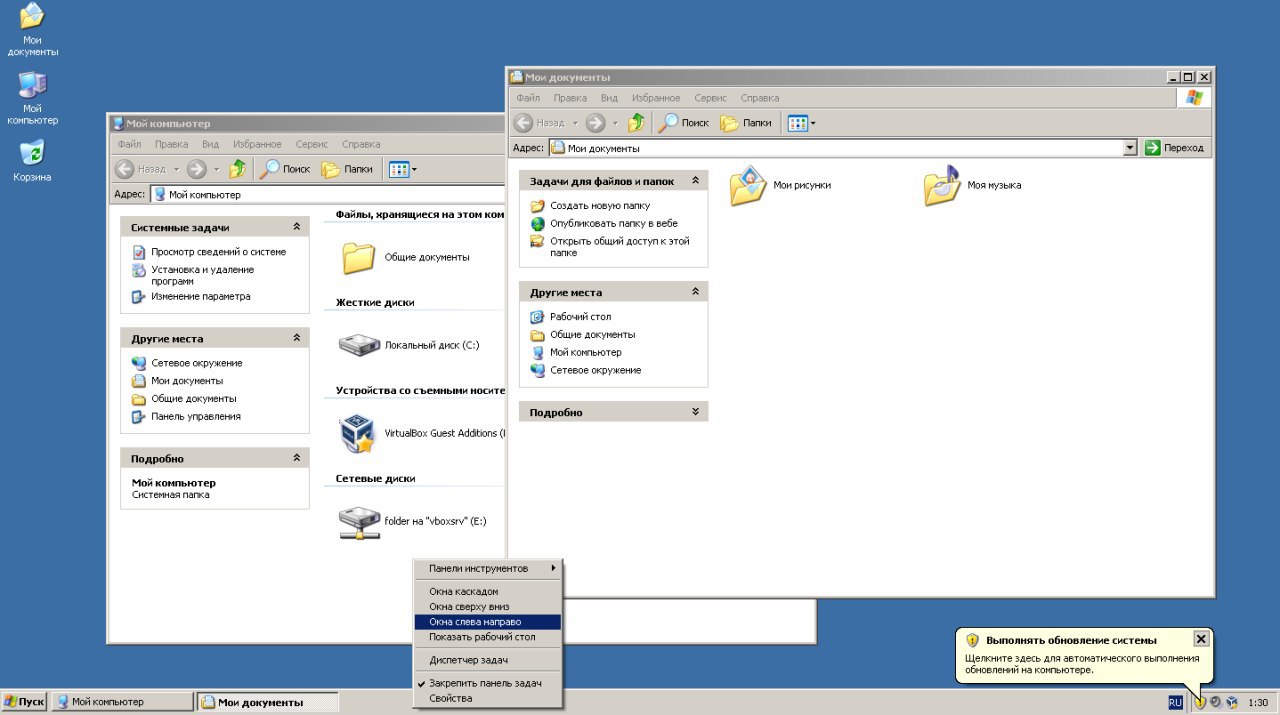This screenshot has width=1280, height=715.
Task: Toggle Folders pane in My Documents toolbar
Action: pos(746,123)
